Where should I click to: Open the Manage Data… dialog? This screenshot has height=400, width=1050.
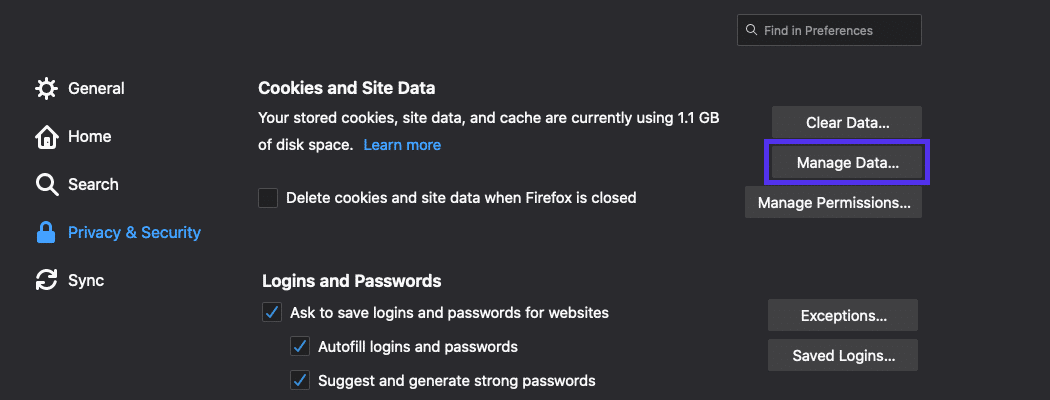pos(847,162)
